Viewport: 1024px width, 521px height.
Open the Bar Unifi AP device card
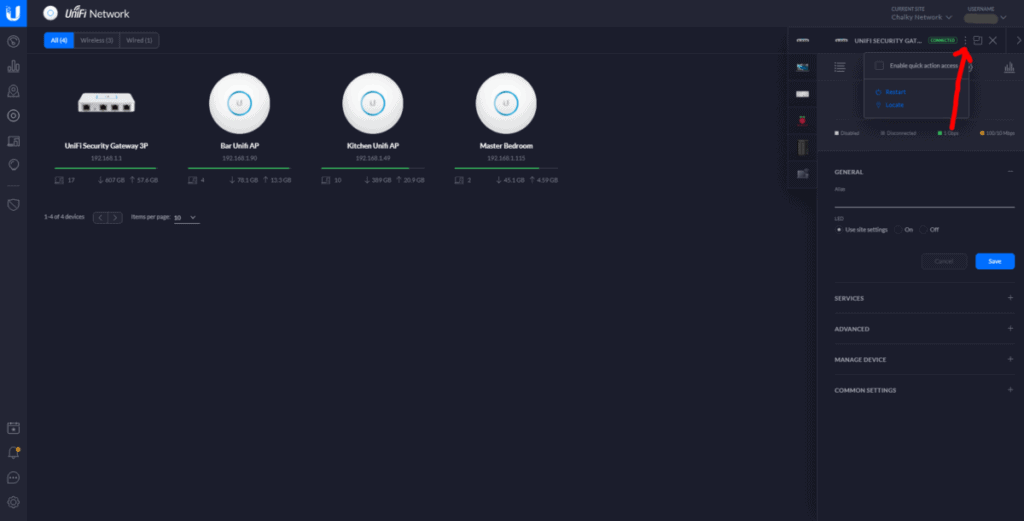(240, 129)
